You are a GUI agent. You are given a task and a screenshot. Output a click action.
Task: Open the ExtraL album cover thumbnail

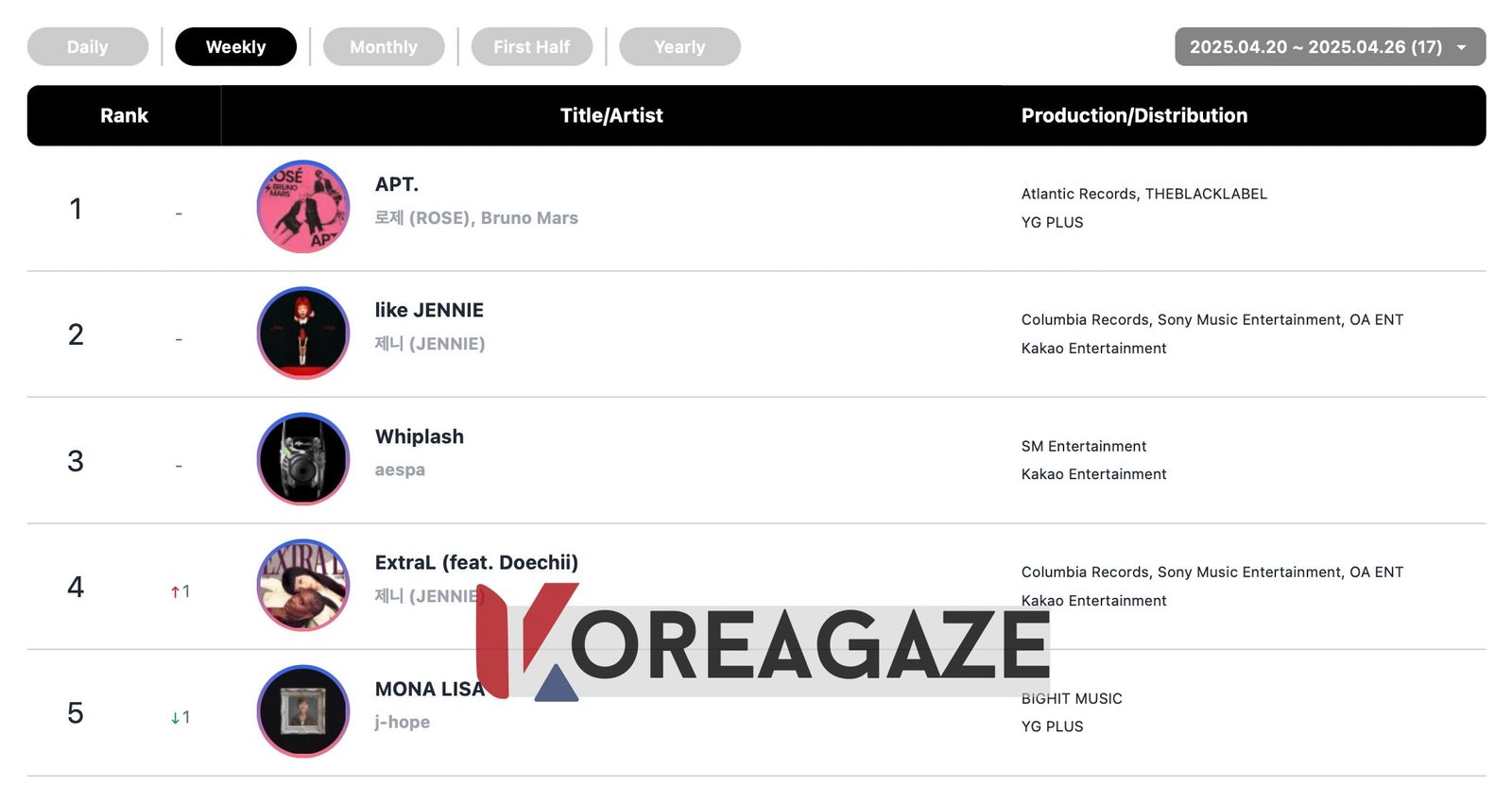point(303,586)
